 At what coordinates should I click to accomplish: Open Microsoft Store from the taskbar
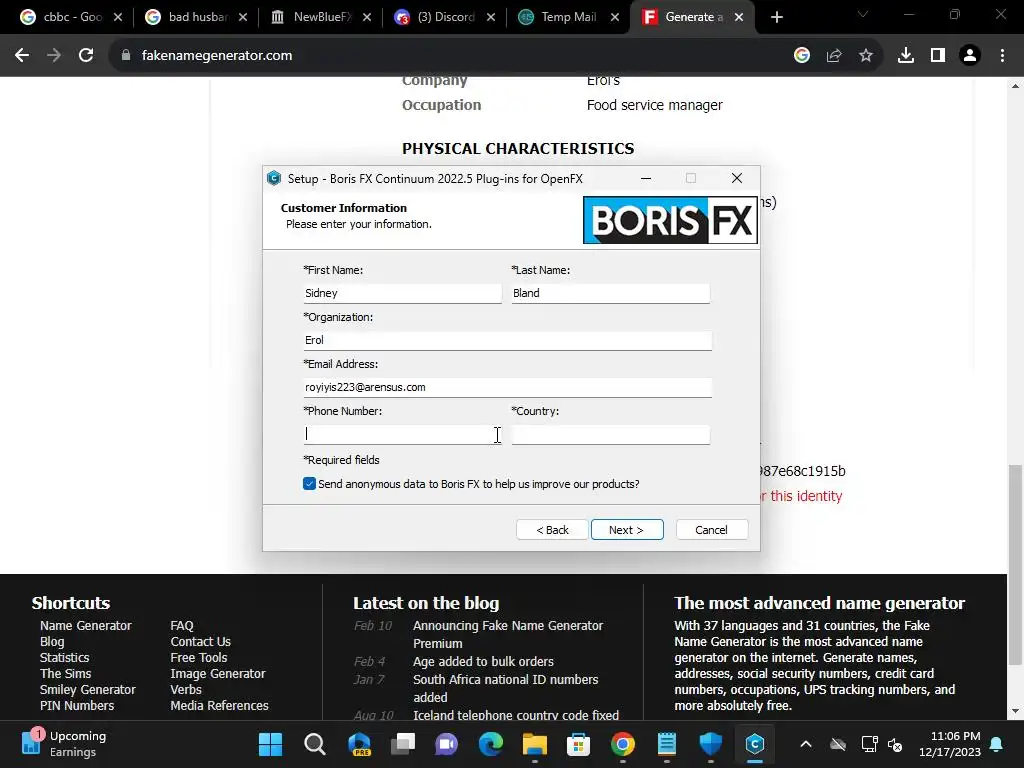pyautogui.click(x=578, y=744)
